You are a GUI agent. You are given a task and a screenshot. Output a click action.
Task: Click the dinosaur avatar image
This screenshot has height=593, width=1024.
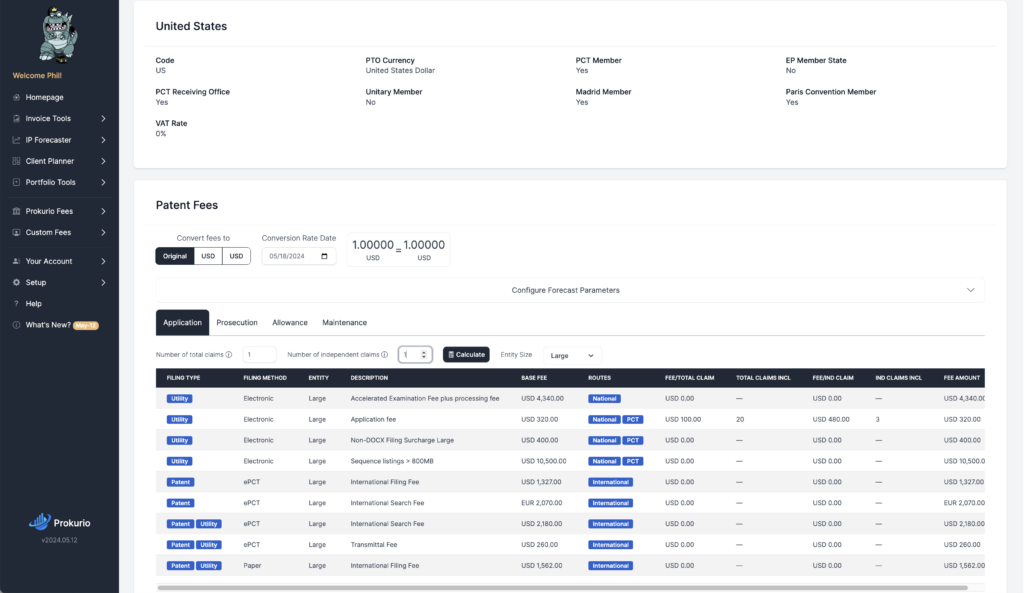[58, 36]
